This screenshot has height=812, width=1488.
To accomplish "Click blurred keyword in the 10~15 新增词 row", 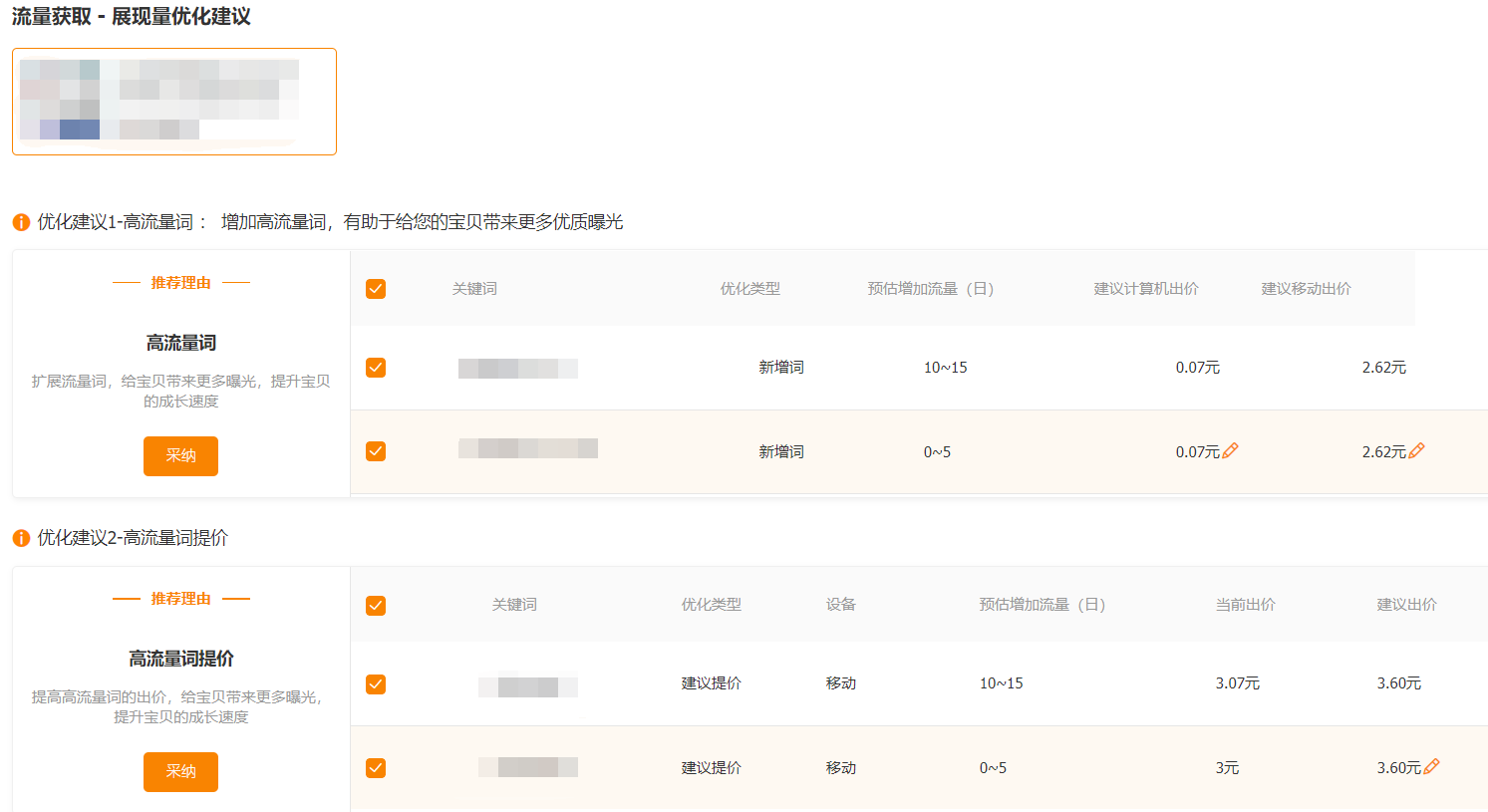I will point(517,369).
